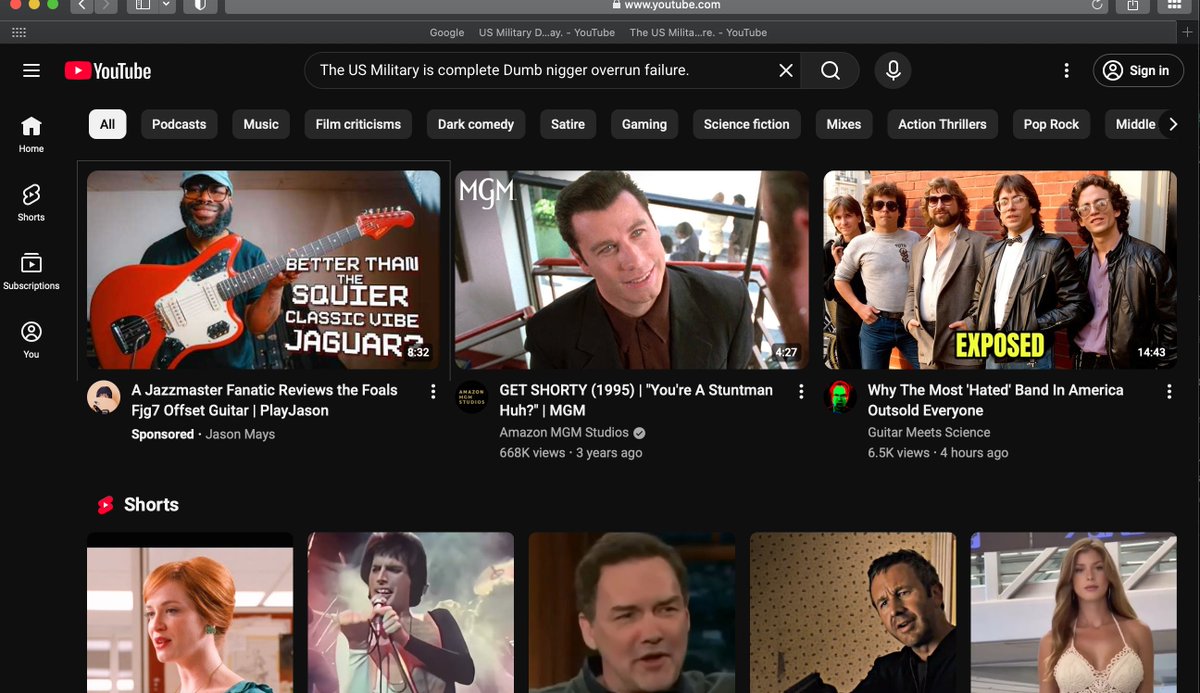Open the favorites grid icon in the tab bar

(x=18, y=32)
